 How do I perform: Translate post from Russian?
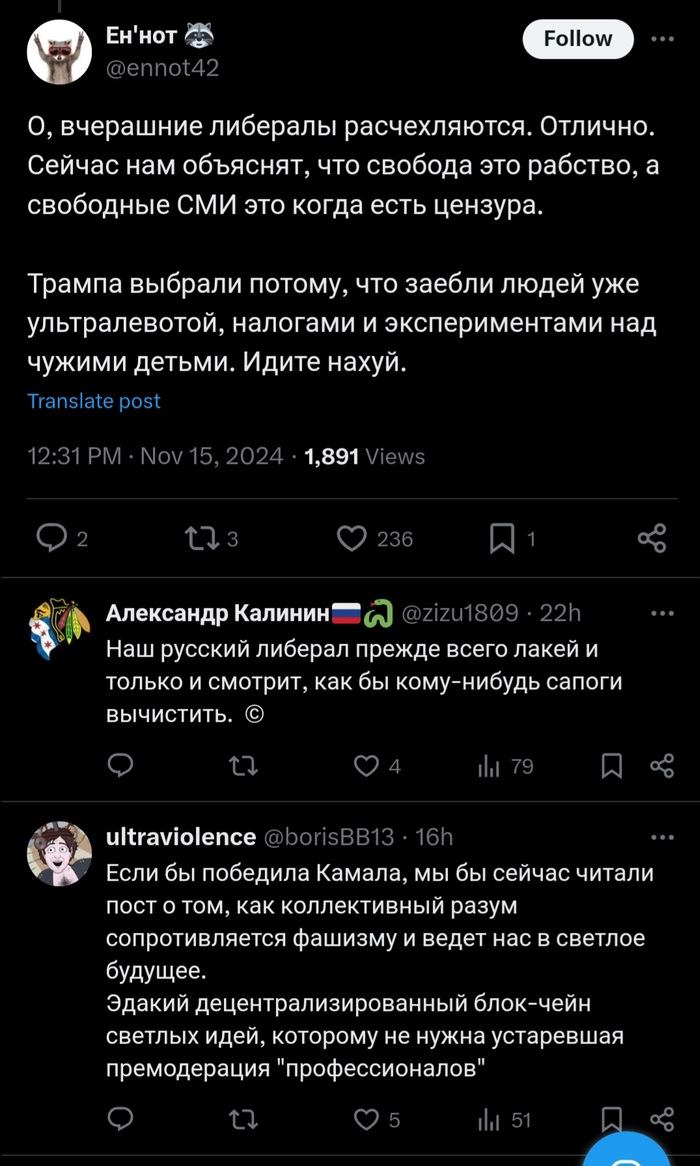coord(94,401)
